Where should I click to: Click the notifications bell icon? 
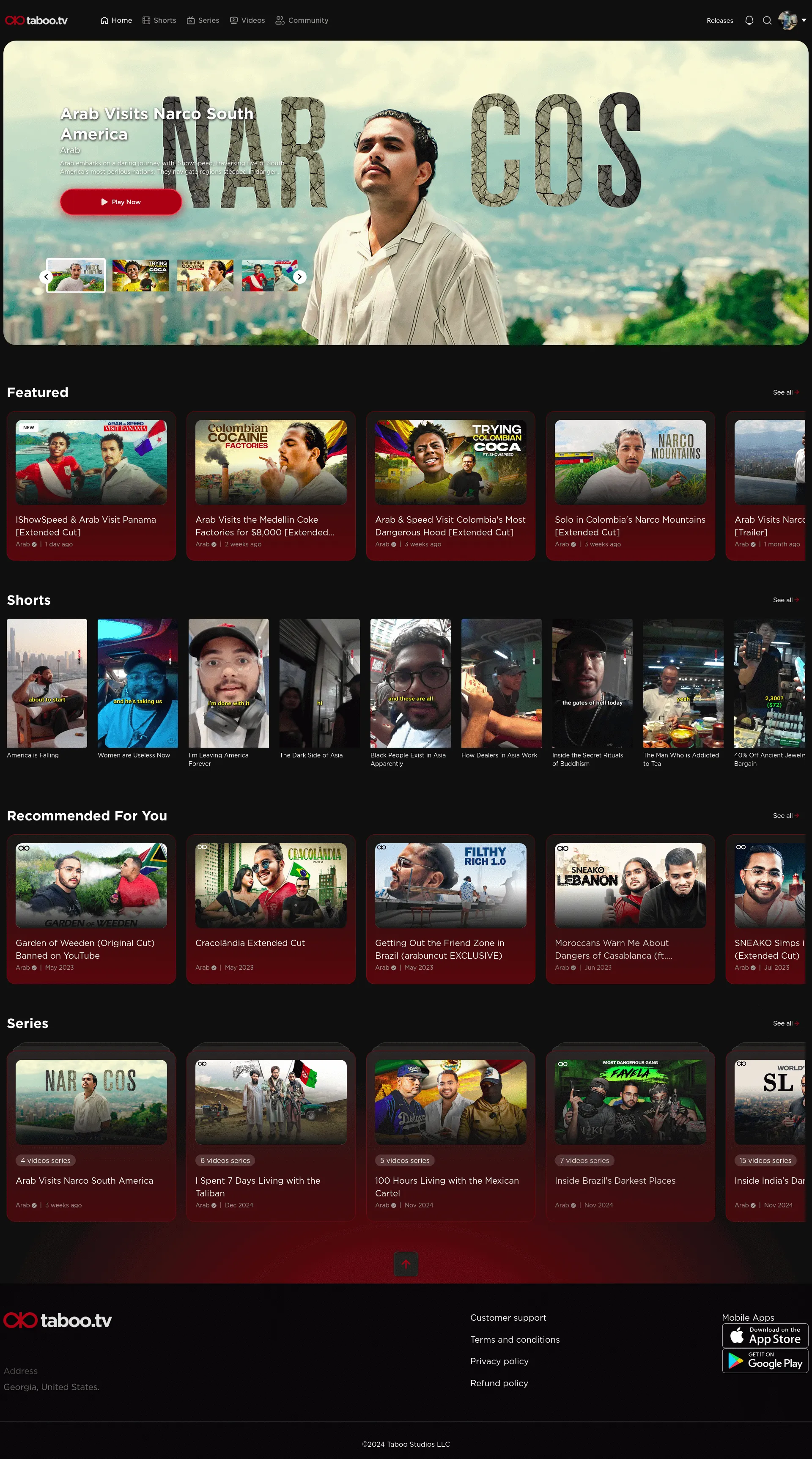[749, 20]
